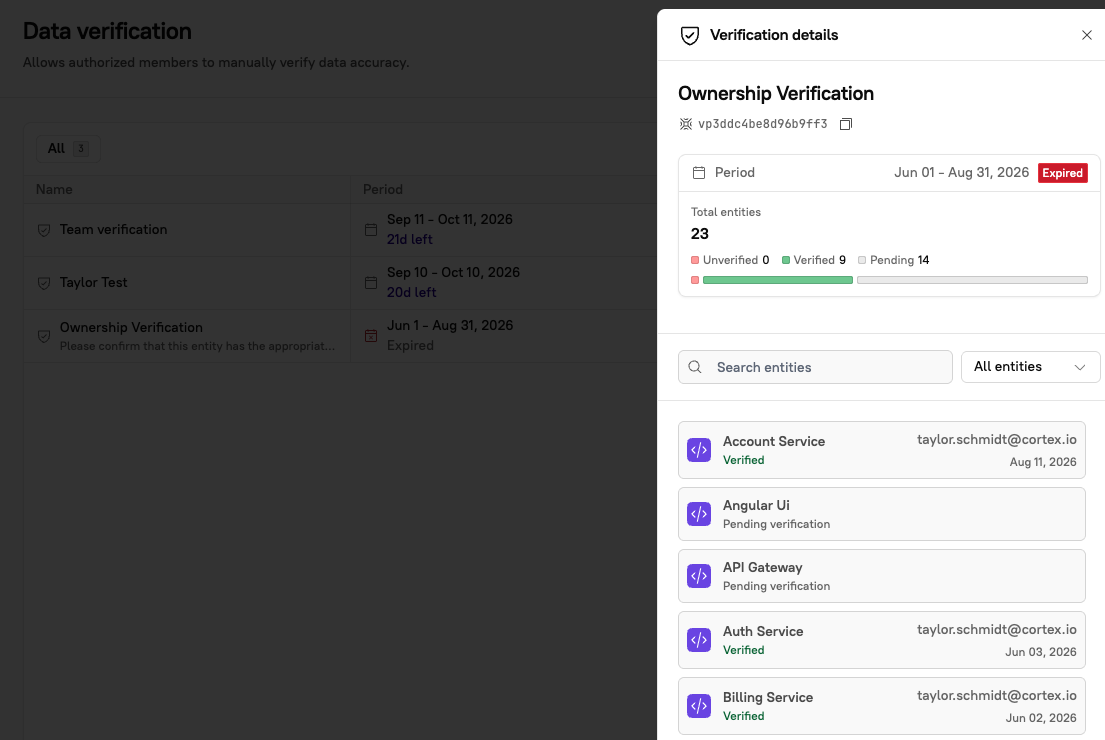Click the Billing Service code icon
The height and width of the screenshot is (740, 1105).
(699, 705)
